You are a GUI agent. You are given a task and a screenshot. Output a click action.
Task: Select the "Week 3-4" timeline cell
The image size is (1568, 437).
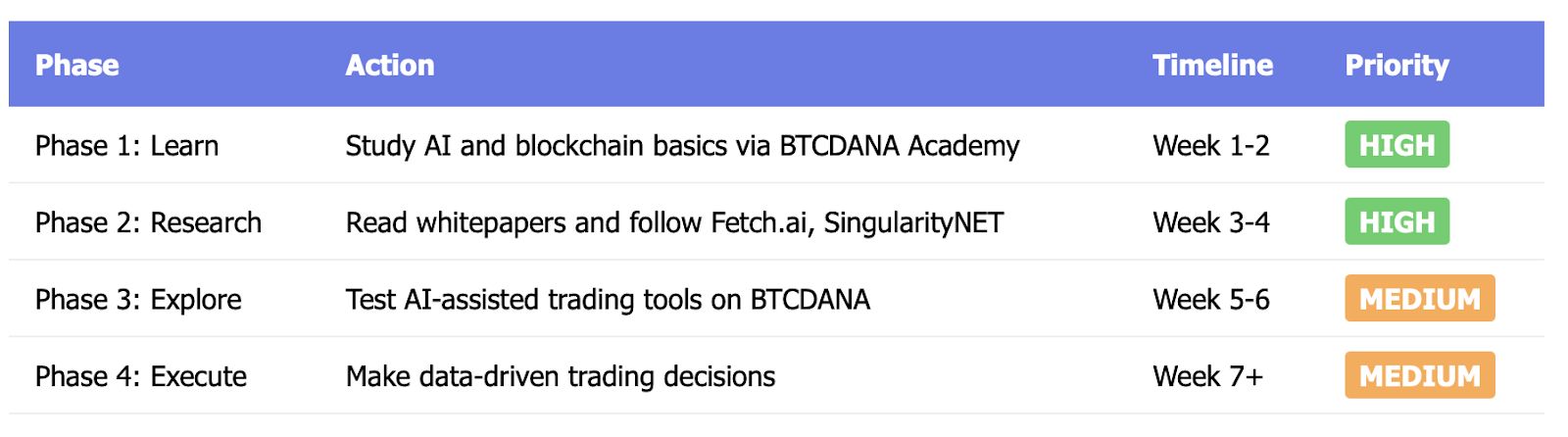click(x=1211, y=223)
